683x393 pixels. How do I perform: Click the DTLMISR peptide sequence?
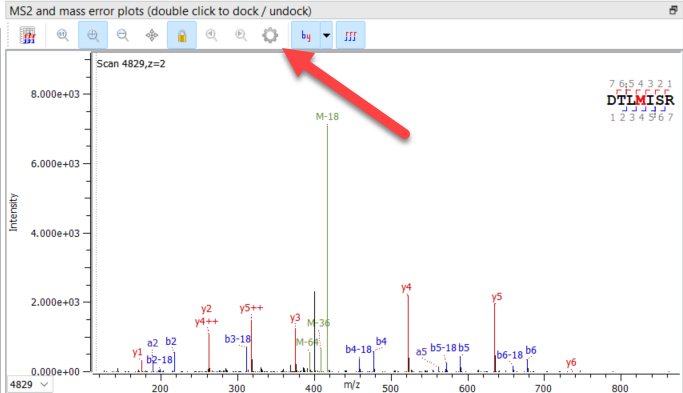coord(640,100)
